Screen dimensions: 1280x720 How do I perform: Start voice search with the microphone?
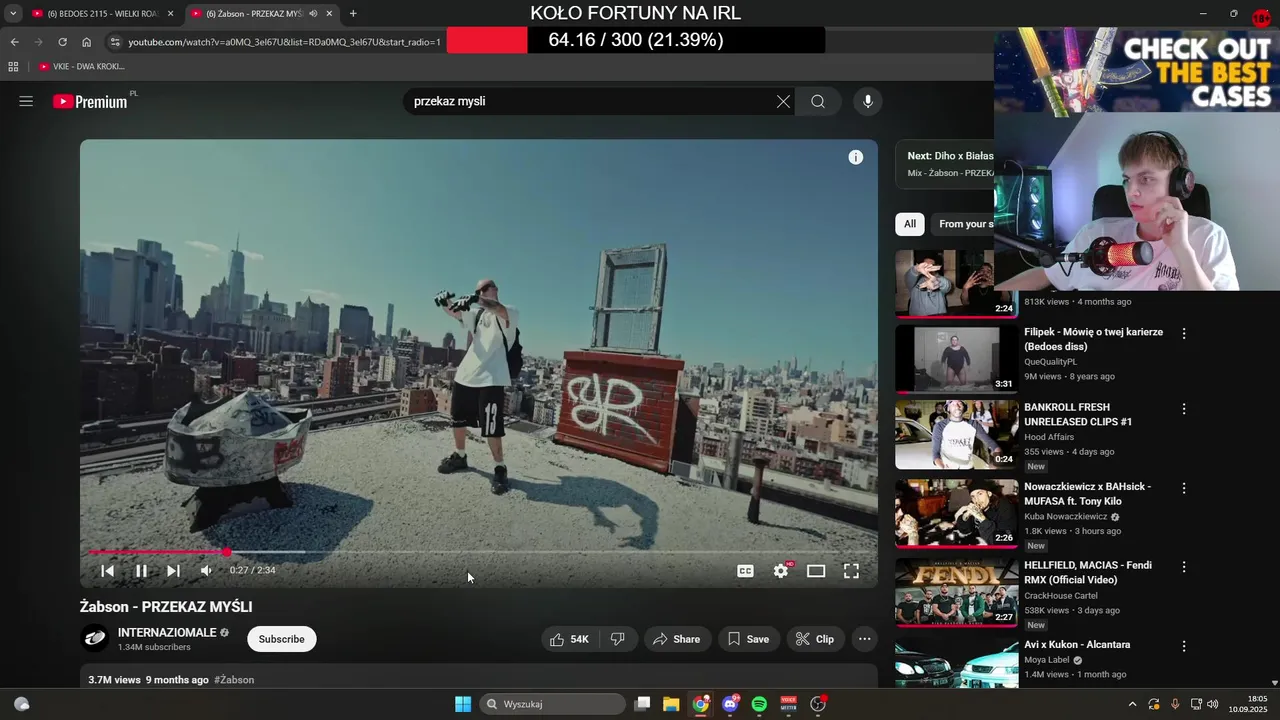[x=868, y=101]
